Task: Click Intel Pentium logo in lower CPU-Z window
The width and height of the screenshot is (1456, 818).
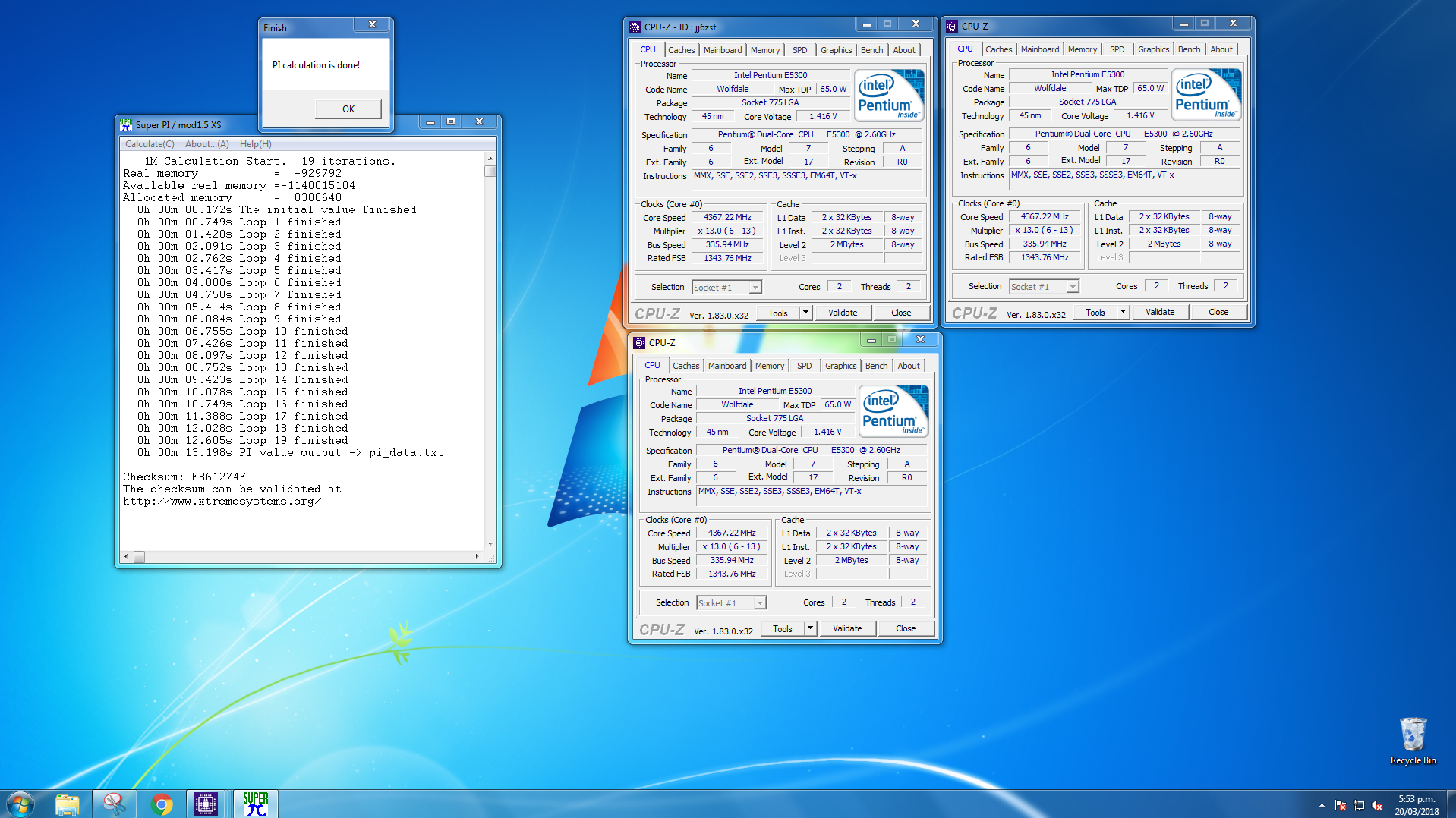Action: (x=893, y=411)
